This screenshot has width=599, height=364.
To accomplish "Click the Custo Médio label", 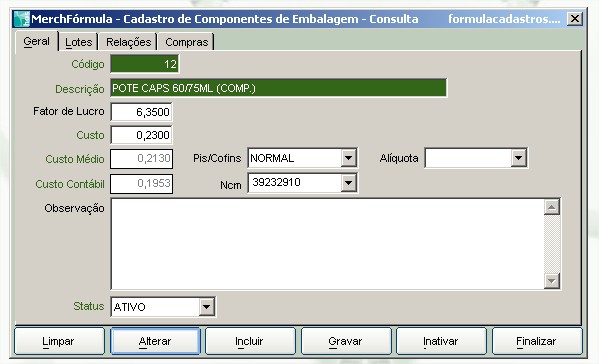I will 75,159.
